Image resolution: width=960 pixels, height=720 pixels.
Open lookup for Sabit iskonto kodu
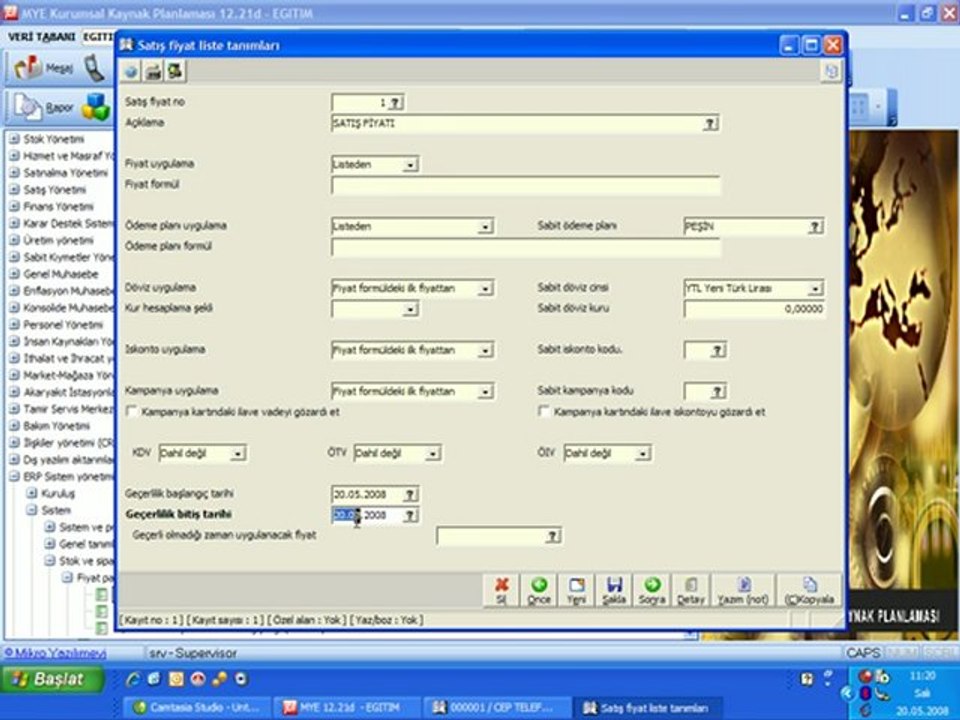pos(718,350)
